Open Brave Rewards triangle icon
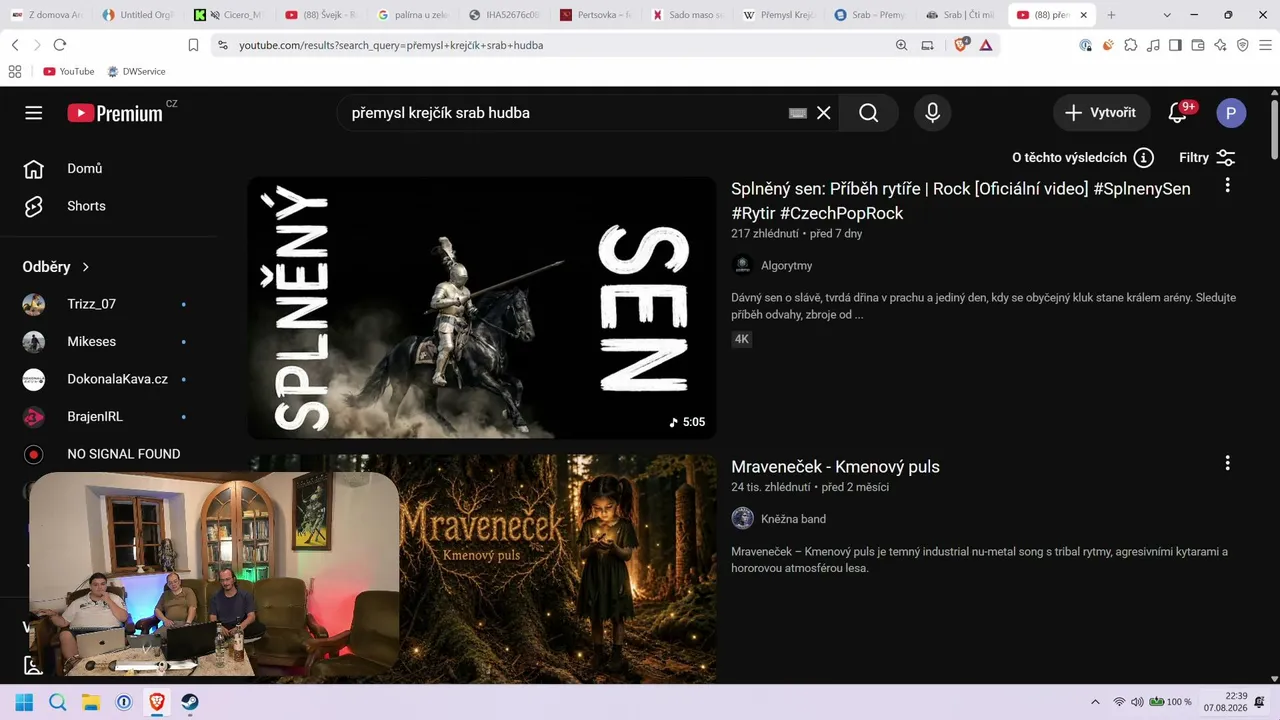This screenshot has width=1280, height=720. [986, 45]
